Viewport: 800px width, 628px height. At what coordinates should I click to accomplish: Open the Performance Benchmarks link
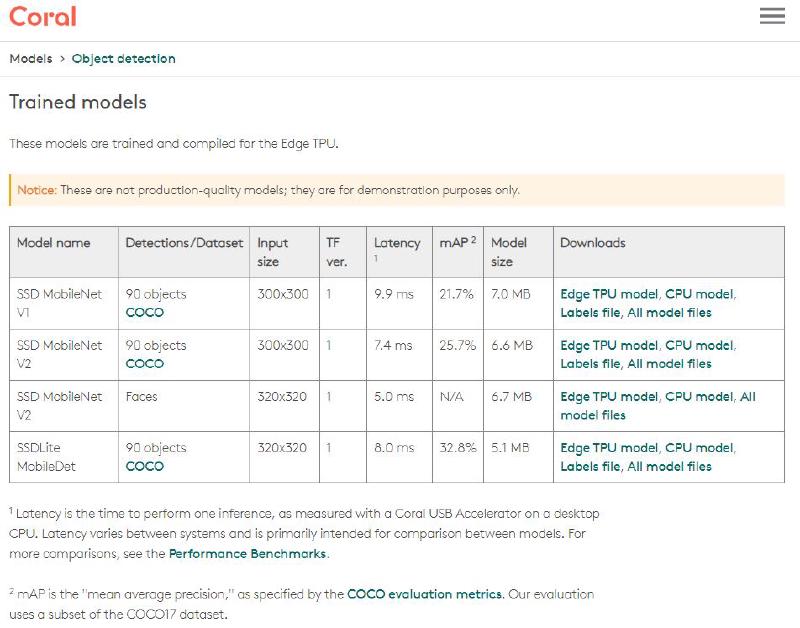pyautogui.click(x=247, y=553)
